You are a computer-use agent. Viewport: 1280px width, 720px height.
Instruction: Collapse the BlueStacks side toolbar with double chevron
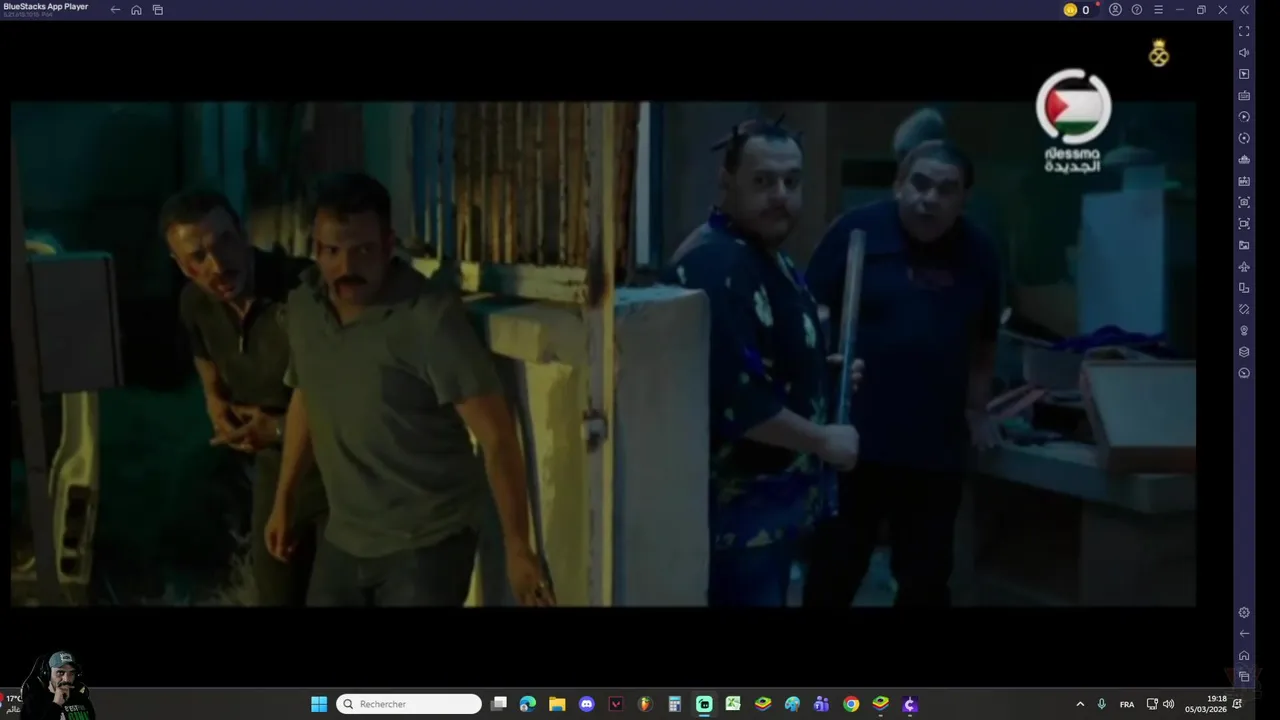click(x=1244, y=10)
